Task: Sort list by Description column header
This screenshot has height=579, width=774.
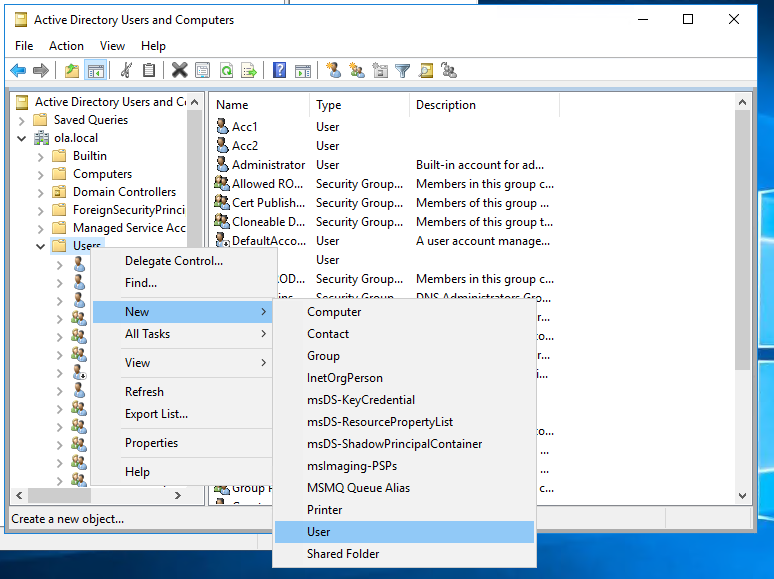Action: click(484, 105)
